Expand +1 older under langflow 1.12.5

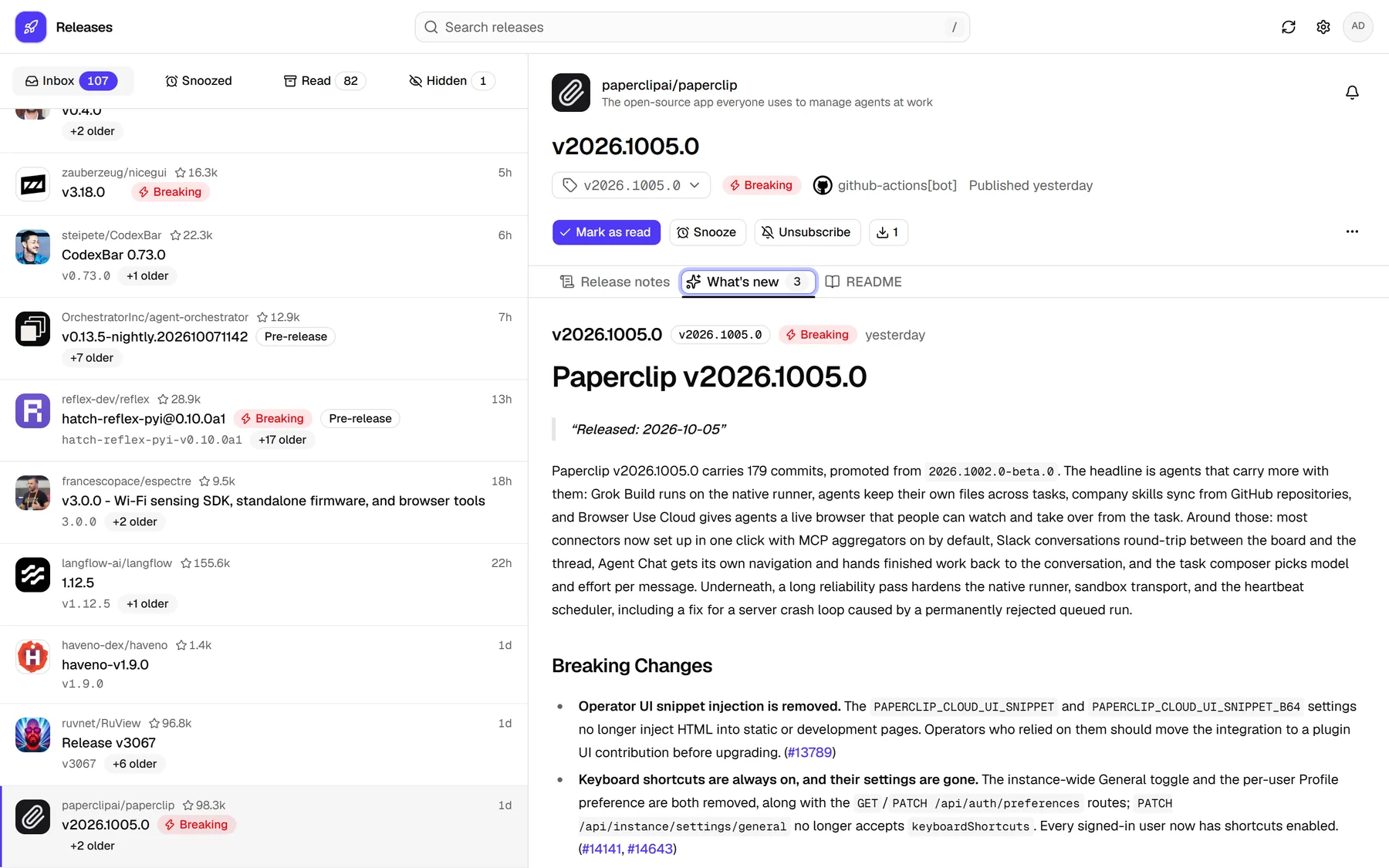point(147,604)
